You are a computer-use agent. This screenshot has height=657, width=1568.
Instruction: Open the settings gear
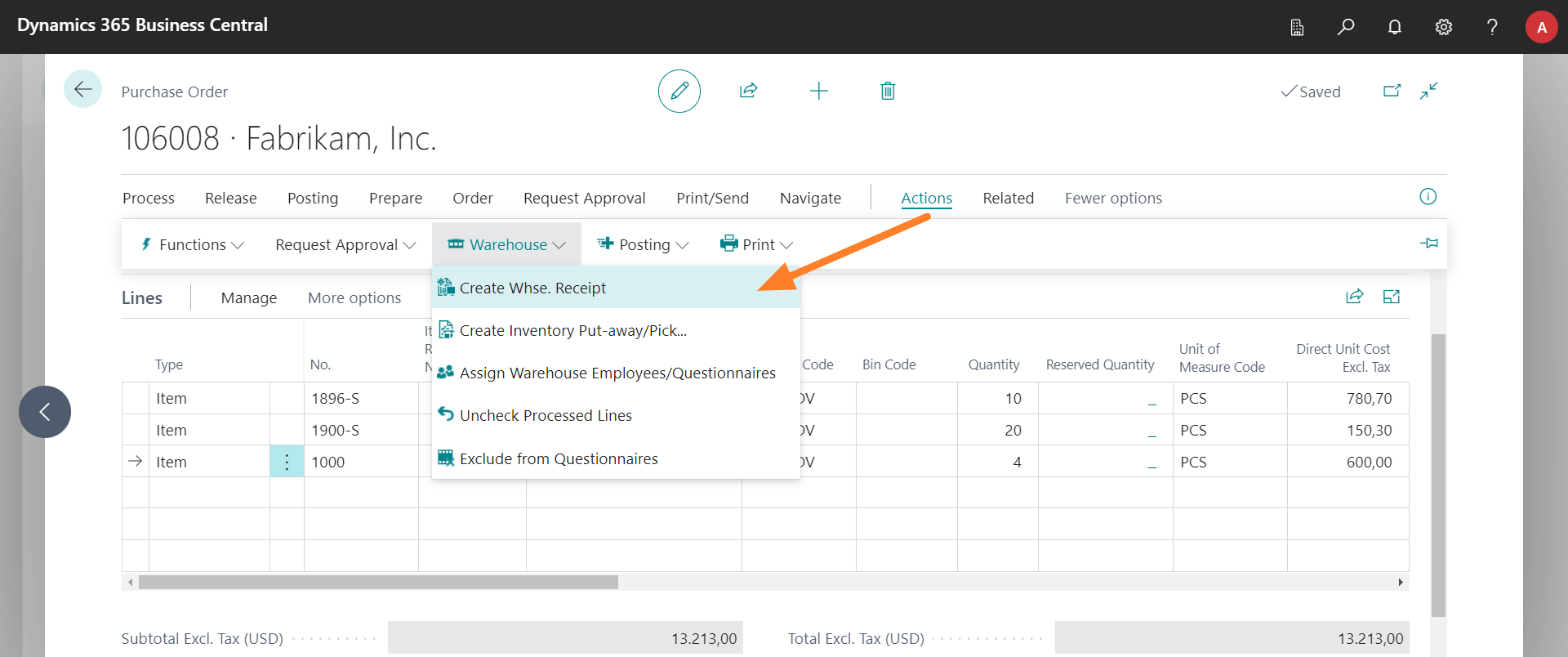pyautogui.click(x=1444, y=27)
